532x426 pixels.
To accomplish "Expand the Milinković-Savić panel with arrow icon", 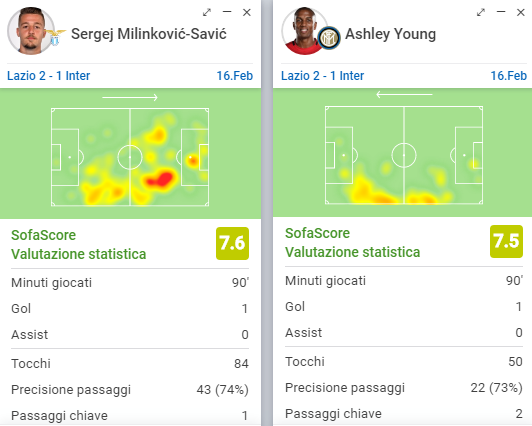I will 207,13.
